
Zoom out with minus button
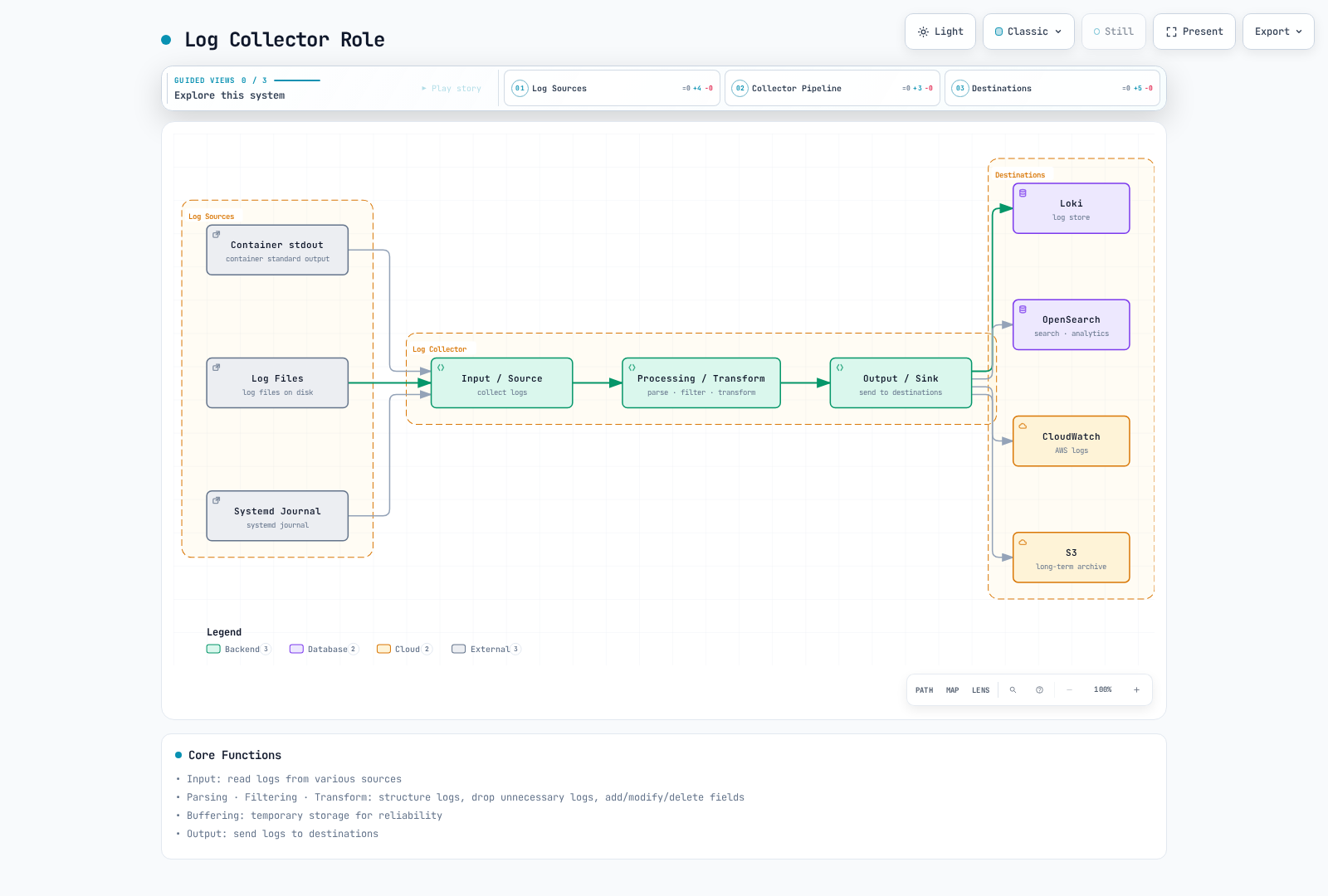[x=1069, y=689]
